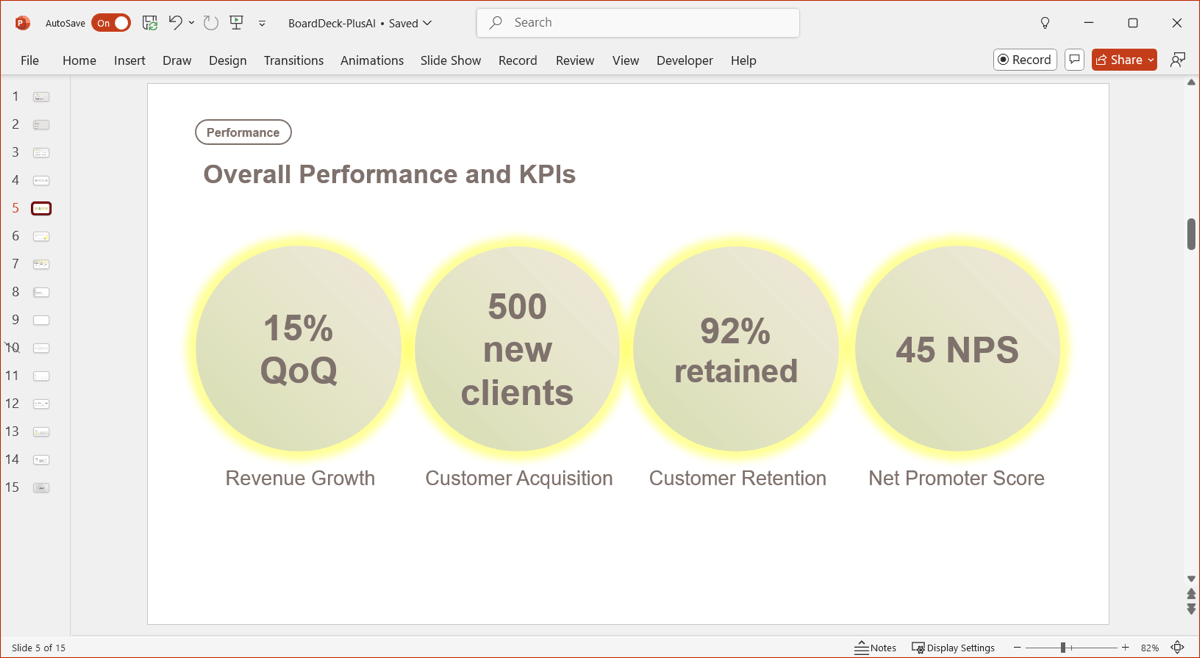The image size is (1200, 658).
Task: Fit slide to current window icon
Action: 1178,648
